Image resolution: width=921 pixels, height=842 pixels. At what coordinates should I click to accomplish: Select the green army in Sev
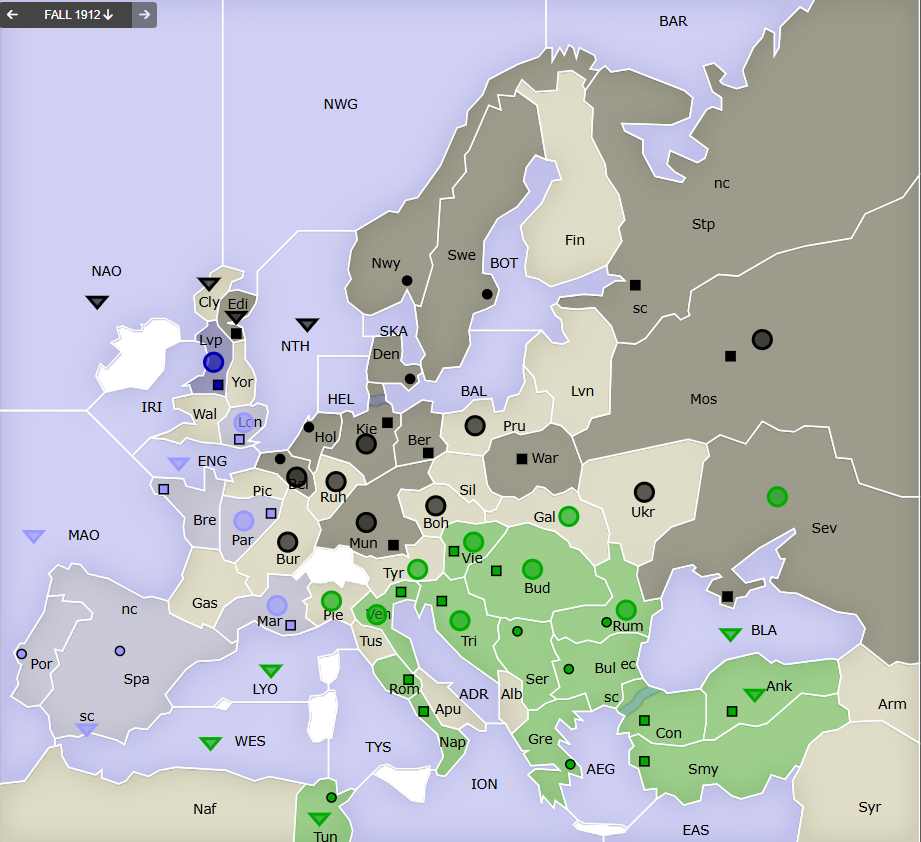click(x=777, y=497)
